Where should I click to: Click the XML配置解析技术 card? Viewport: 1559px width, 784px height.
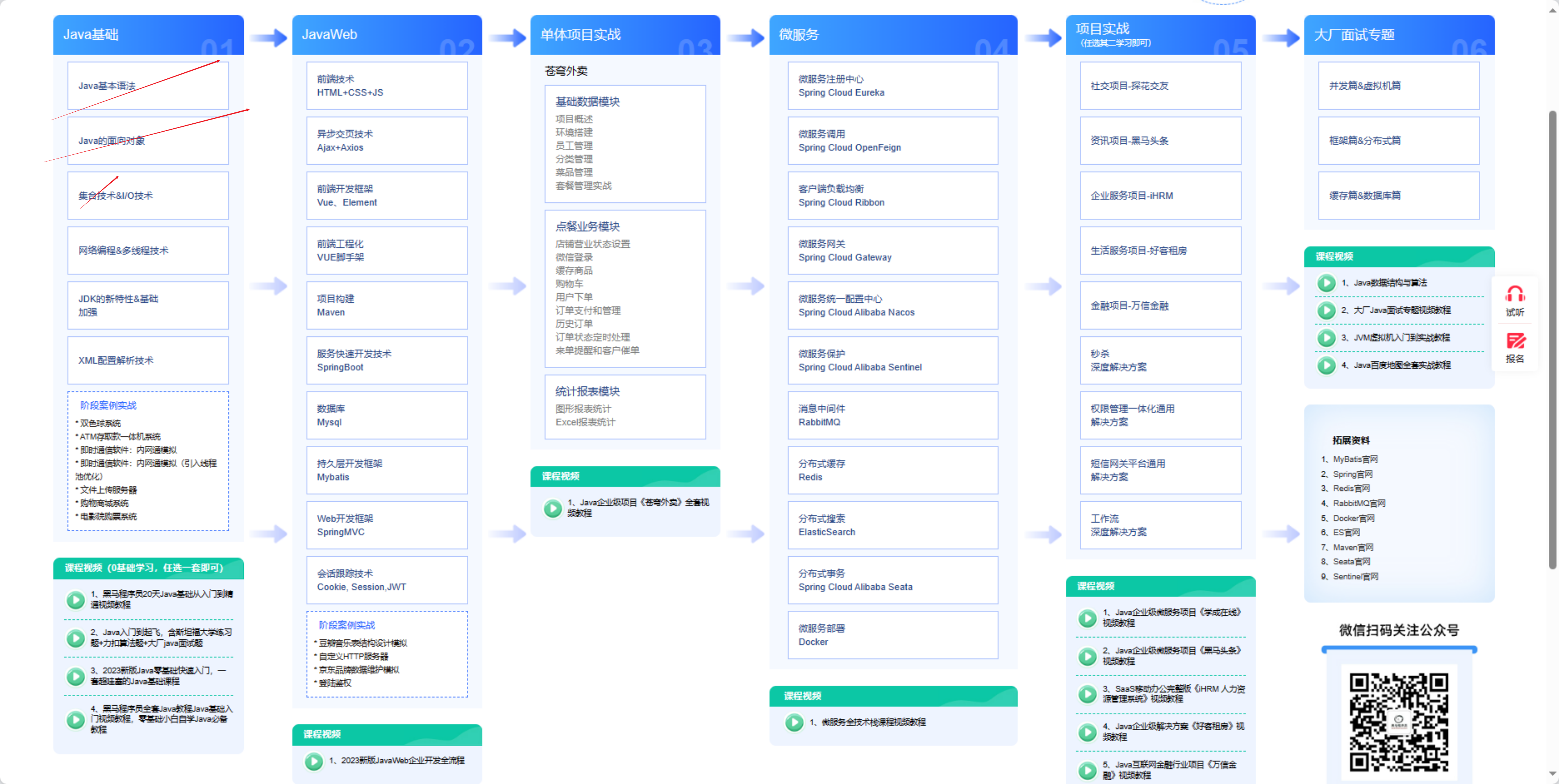pyautogui.click(x=148, y=361)
